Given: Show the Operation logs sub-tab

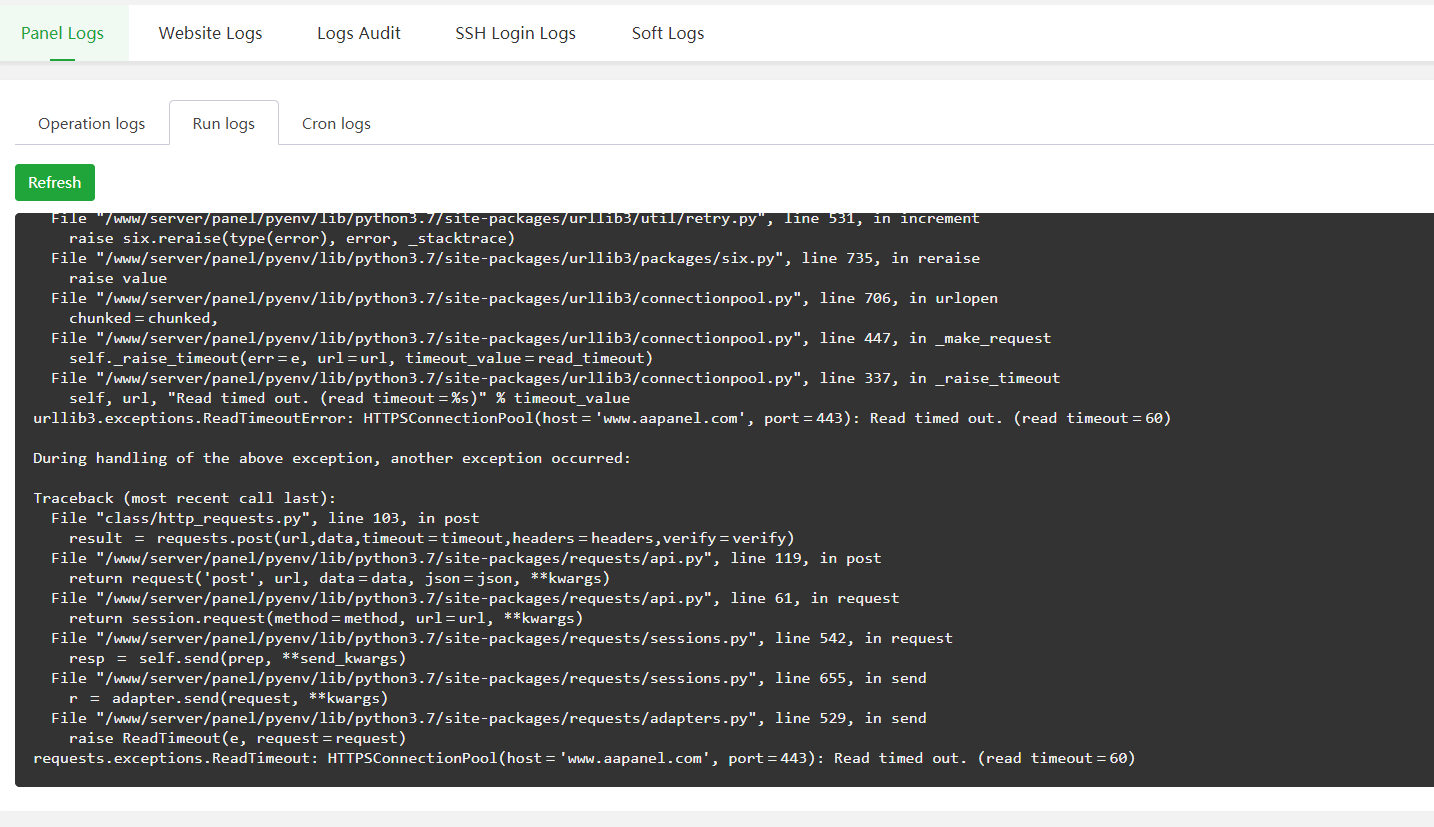Looking at the screenshot, I should (91, 124).
